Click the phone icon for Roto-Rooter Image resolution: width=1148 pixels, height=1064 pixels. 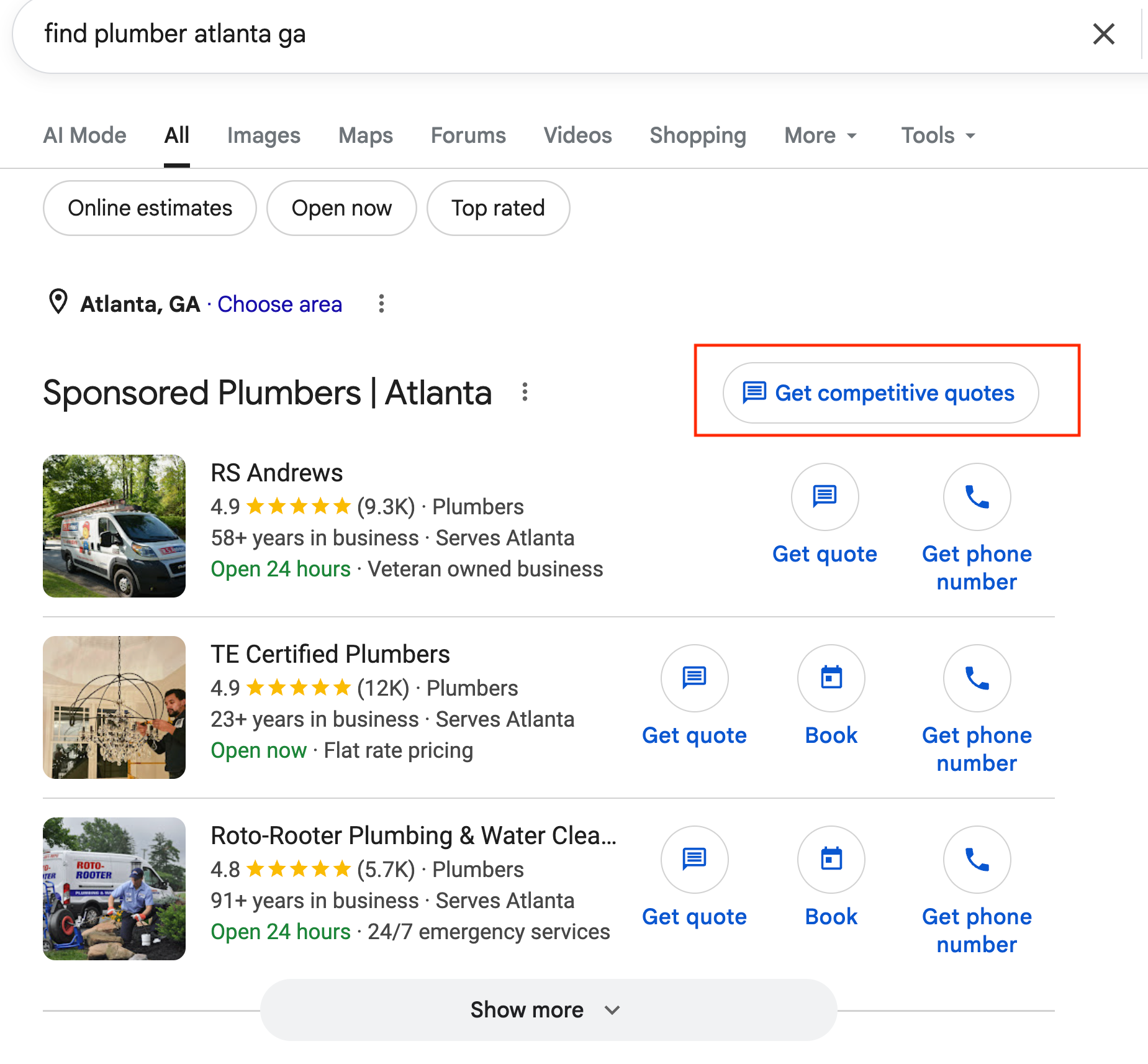(977, 860)
